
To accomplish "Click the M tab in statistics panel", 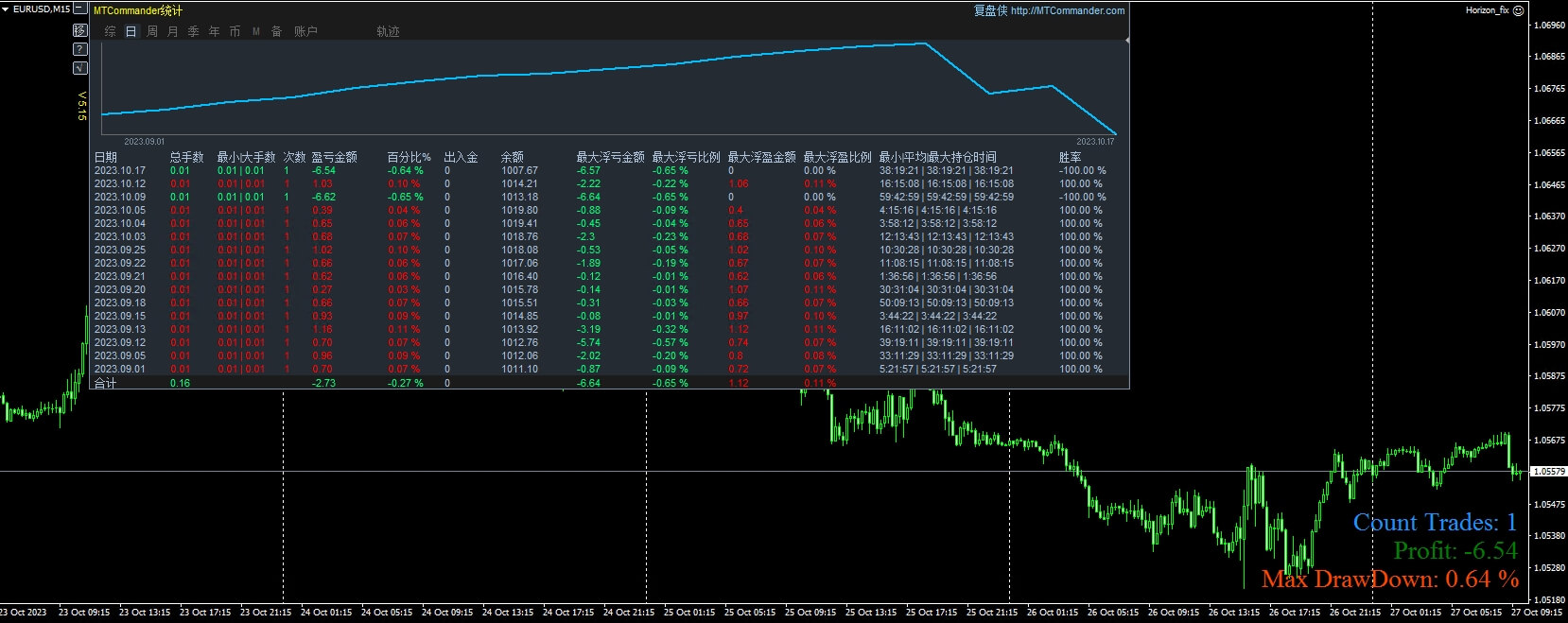I will click(x=255, y=31).
